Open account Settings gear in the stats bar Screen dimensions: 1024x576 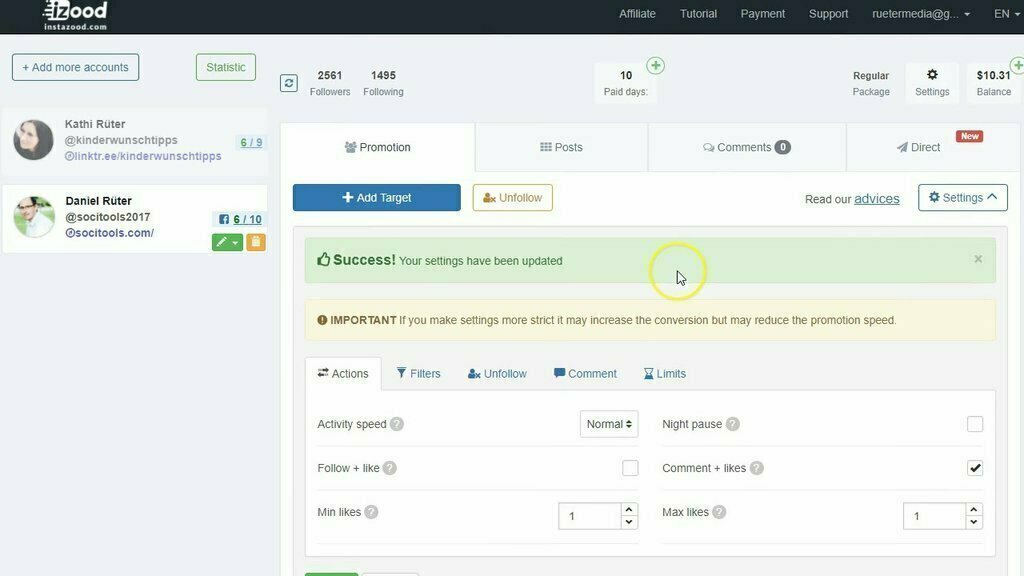pos(932,82)
